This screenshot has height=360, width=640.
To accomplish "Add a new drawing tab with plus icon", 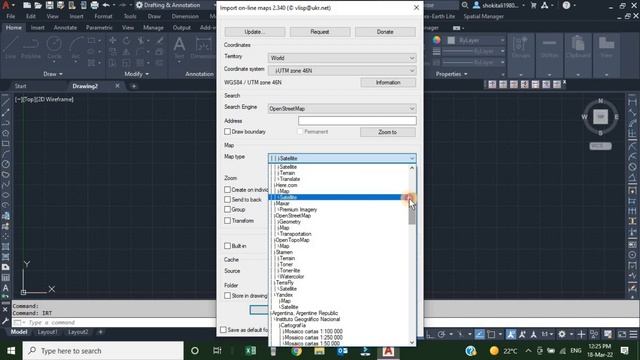I will [134, 86].
